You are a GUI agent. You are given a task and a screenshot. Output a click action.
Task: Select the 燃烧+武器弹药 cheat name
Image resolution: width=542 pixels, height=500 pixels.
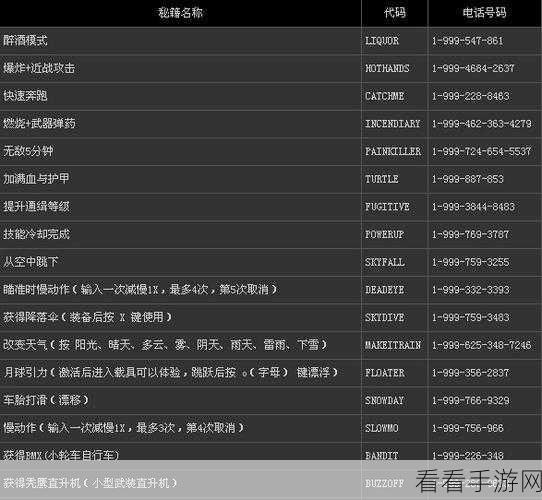[x=39, y=123]
